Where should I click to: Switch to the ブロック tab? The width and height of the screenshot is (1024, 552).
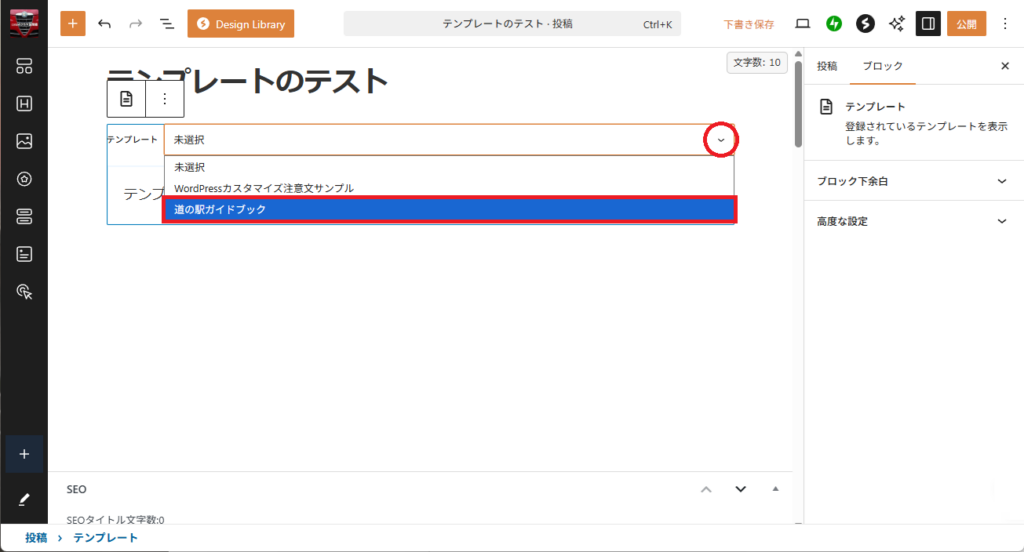pyautogui.click(x=882, y=66)
